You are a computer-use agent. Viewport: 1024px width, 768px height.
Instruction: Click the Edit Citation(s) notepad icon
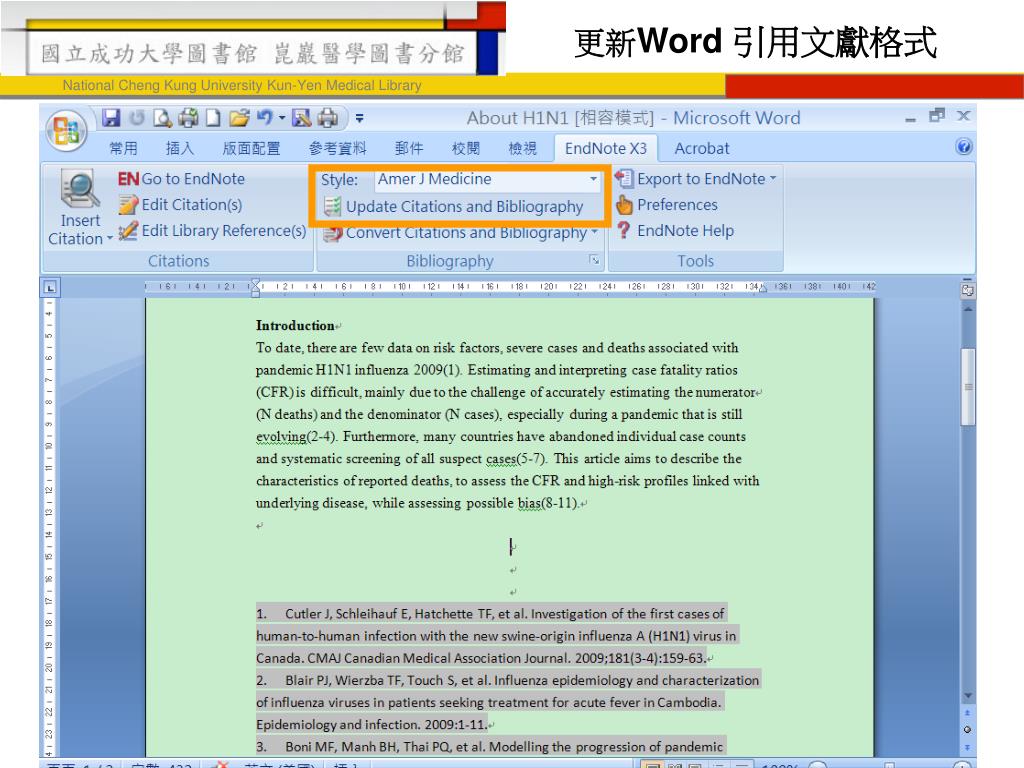(128, 205)
